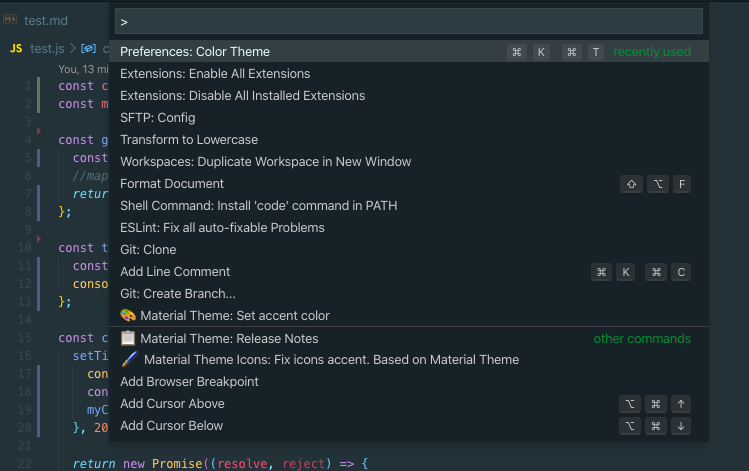Click the down arrow key badge for Add Cursor Below

(x=681, y=426)
